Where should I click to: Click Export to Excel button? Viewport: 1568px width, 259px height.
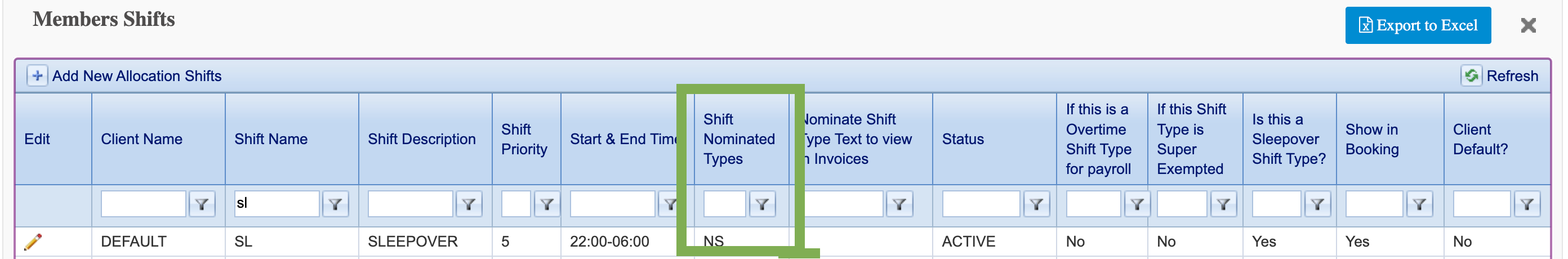(1418, 25)
